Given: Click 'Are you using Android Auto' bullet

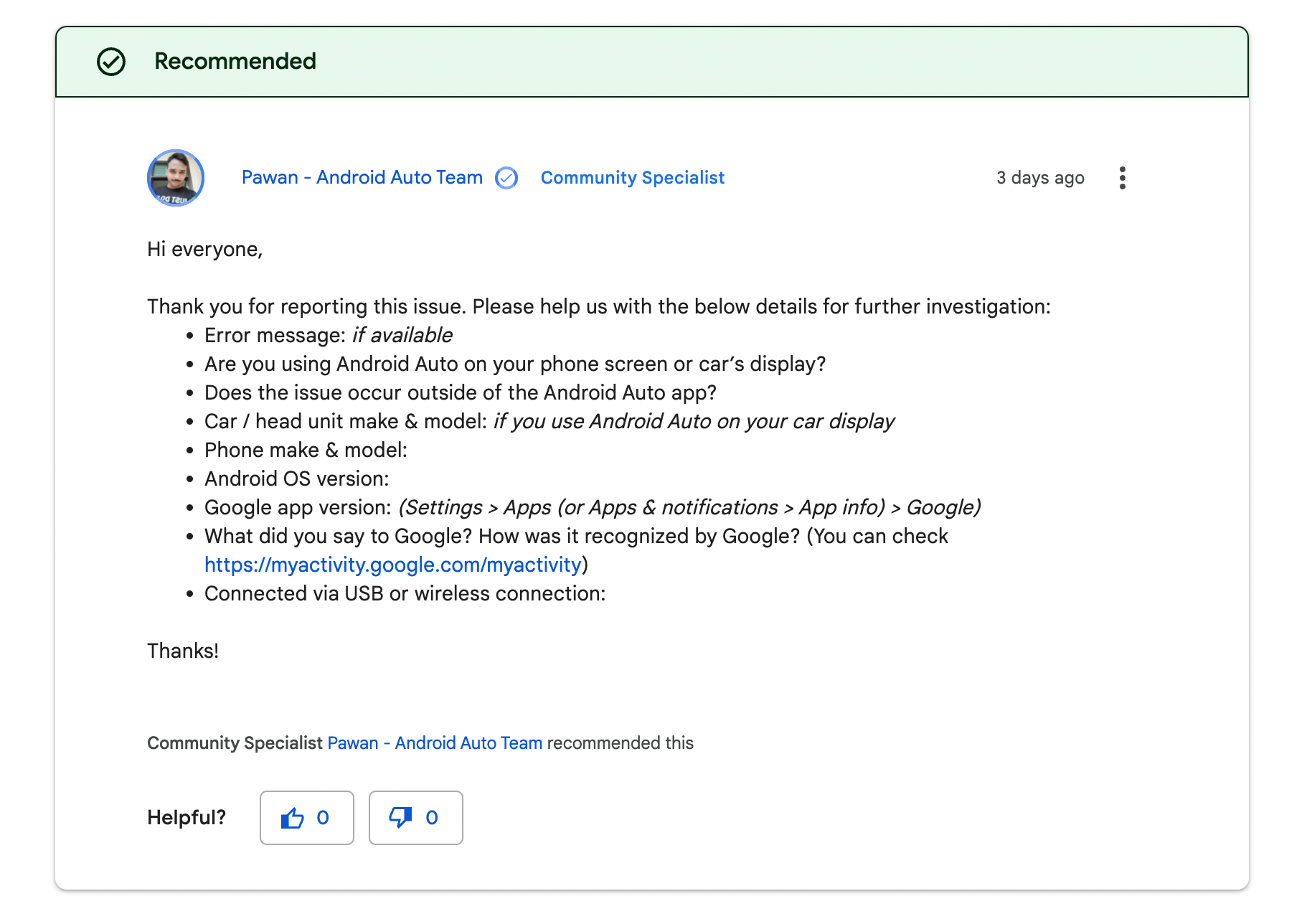Looking at the screenshot, I should pyautogui.click(x=515, y=364).
